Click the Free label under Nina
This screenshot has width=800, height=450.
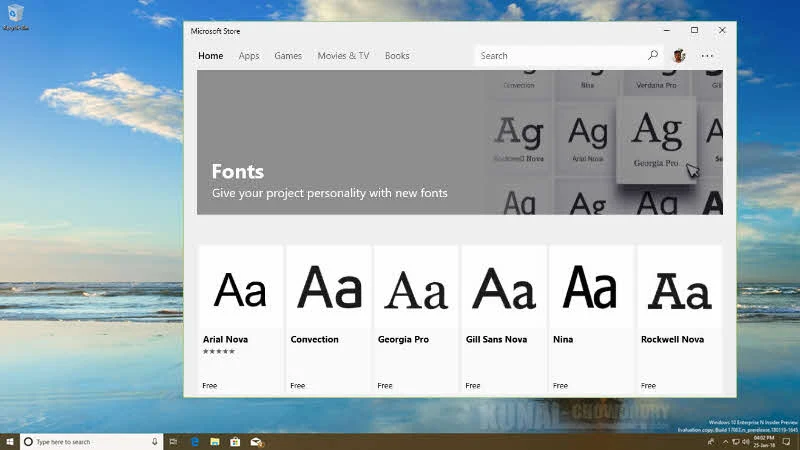[x=560, y=386]
